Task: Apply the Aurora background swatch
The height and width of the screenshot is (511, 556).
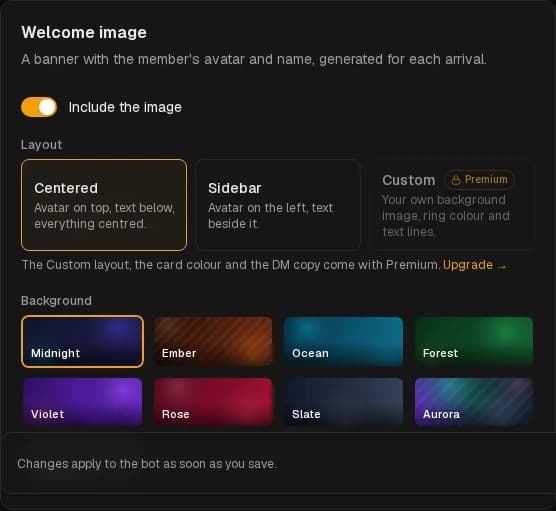Action: pyautogui.click(x=474, y=402)
